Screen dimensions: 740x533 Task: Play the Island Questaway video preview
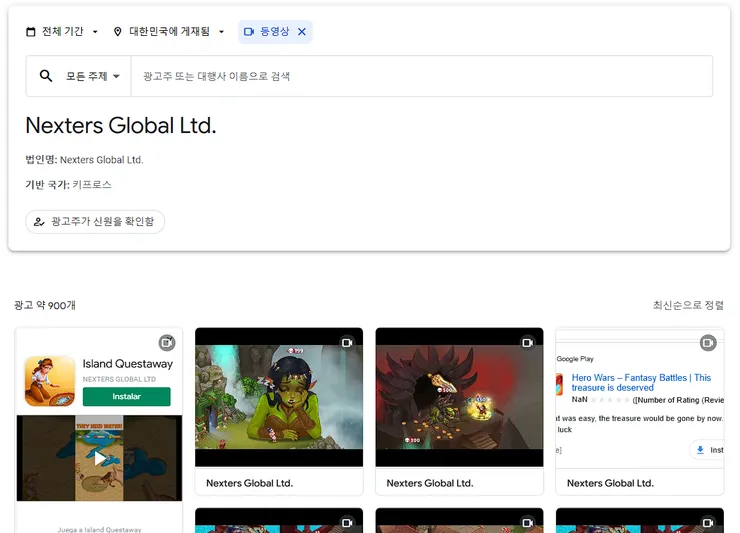[99, 458]
